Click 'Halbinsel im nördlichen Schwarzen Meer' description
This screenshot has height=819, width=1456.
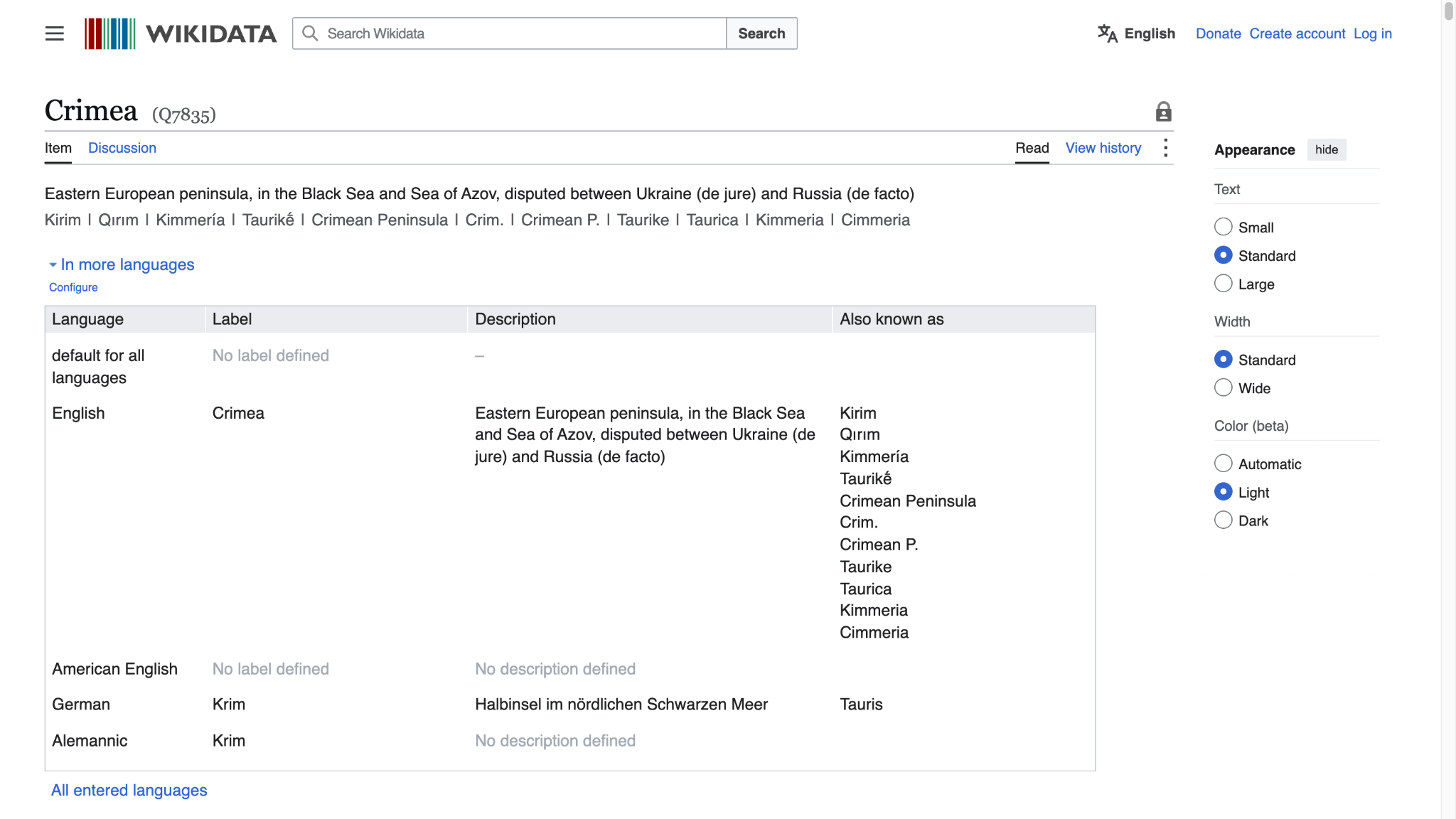621,705
